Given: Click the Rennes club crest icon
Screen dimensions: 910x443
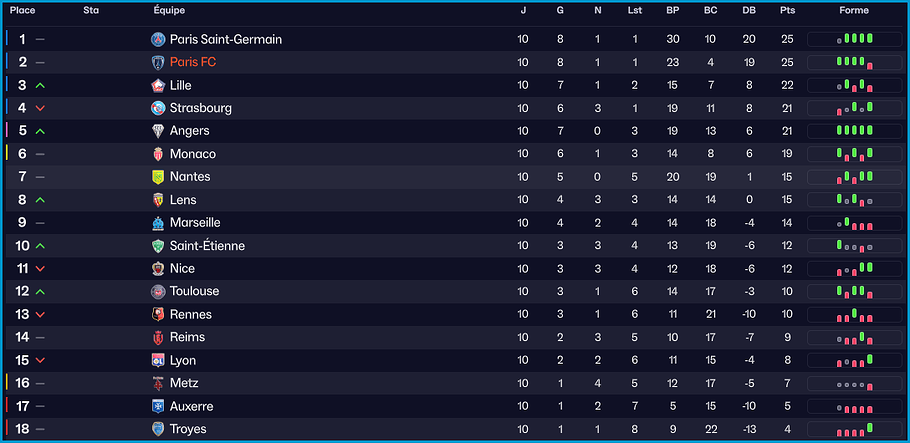Looking at the screenshot, I should 158,314.
